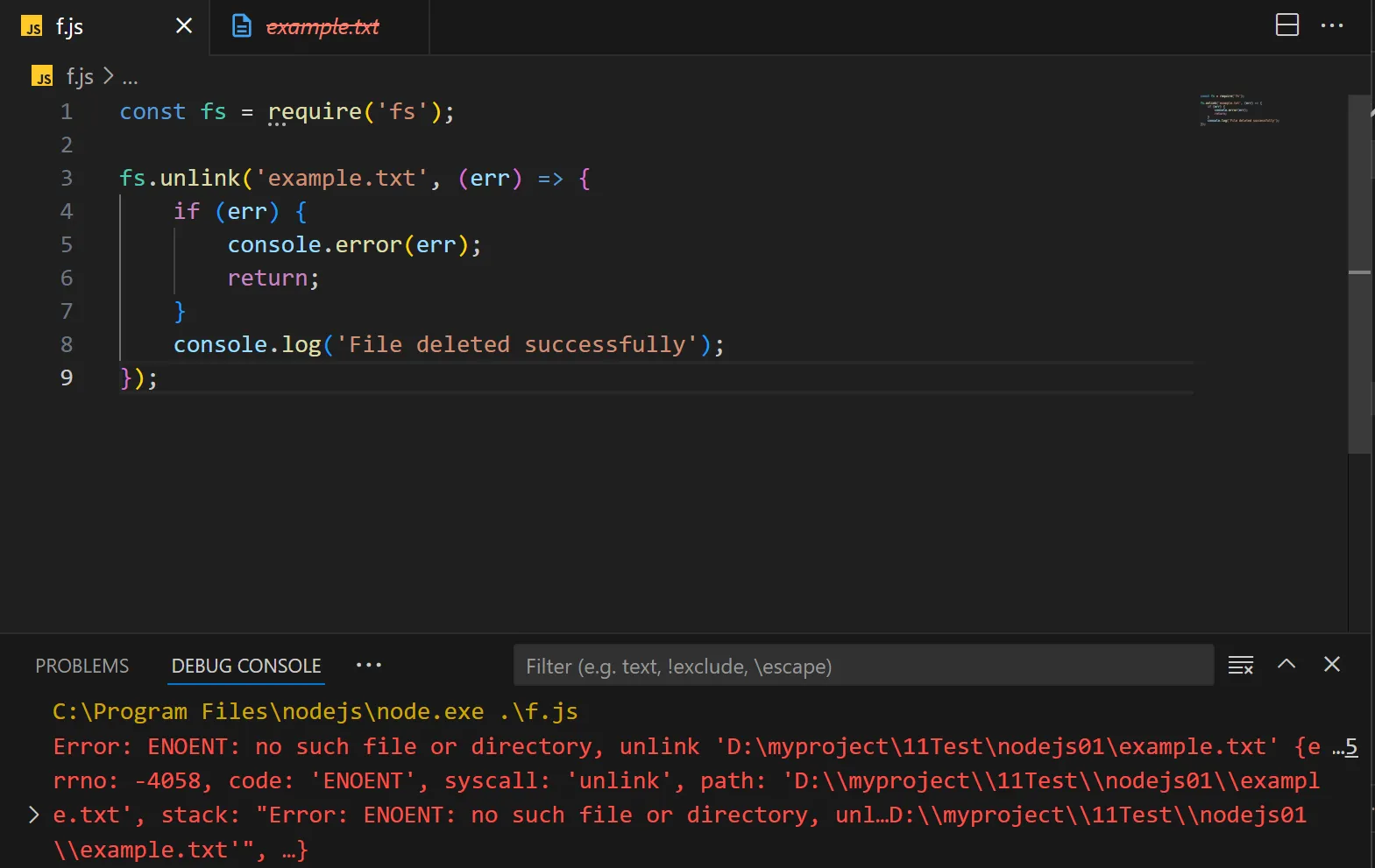Click 'example.txt' string on line 3
The width and height of the screenshot is (1375, 868).
(342, 179)
